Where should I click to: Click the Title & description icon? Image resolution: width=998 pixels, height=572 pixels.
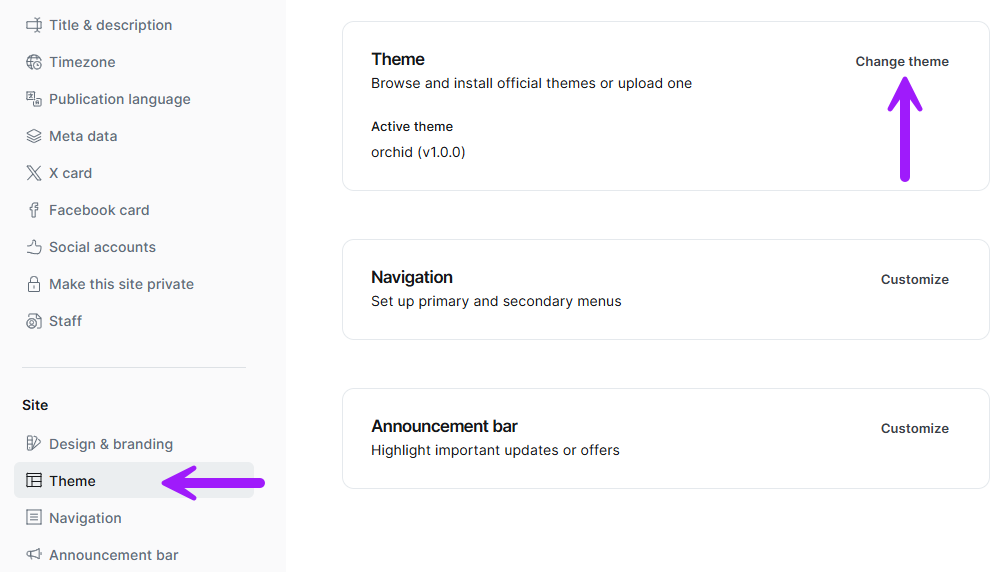pyautogui.click(x=34, y=25)
